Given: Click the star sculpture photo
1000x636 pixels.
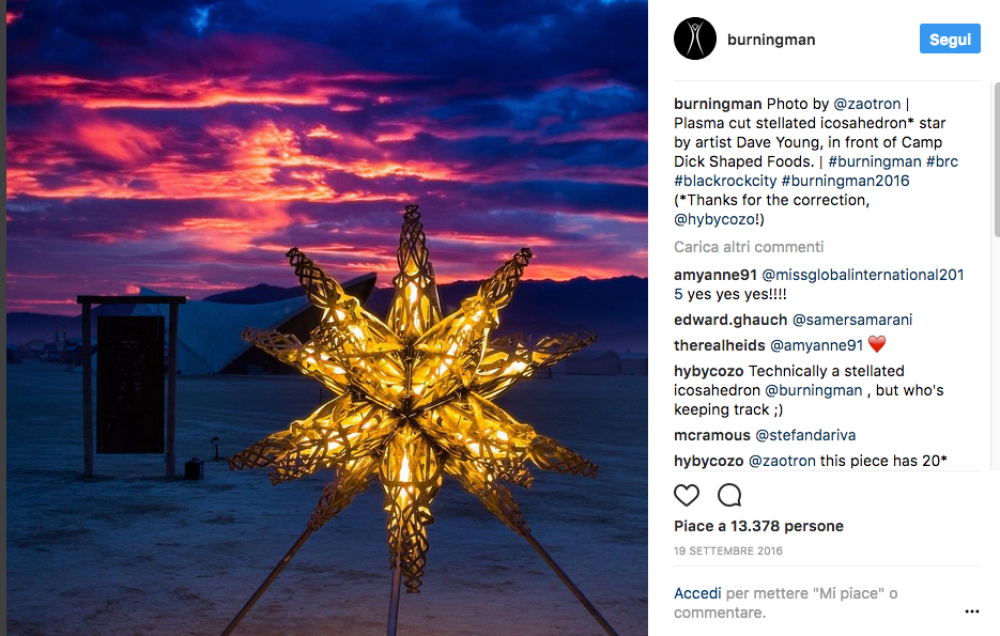Looking at the screenshot, I should coord(327,318).
